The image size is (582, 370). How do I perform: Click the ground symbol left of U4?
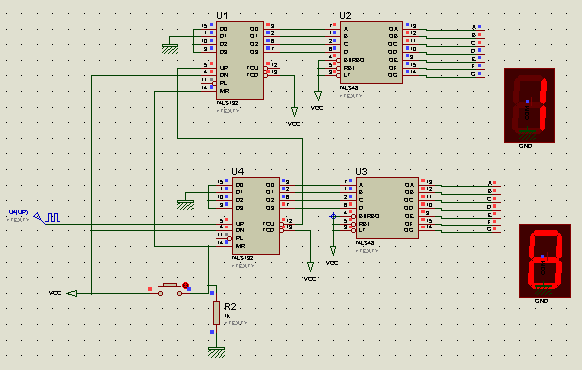(x=185, y=205)
